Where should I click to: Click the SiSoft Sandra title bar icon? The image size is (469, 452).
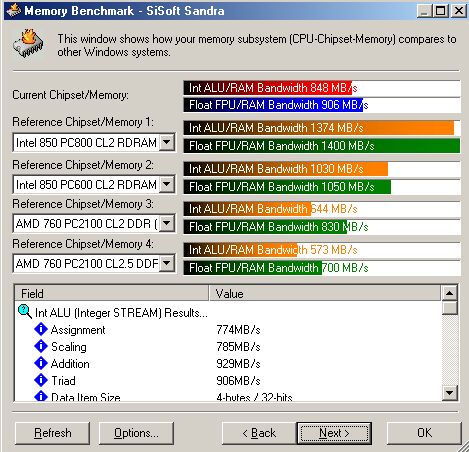tap(14, 10)
